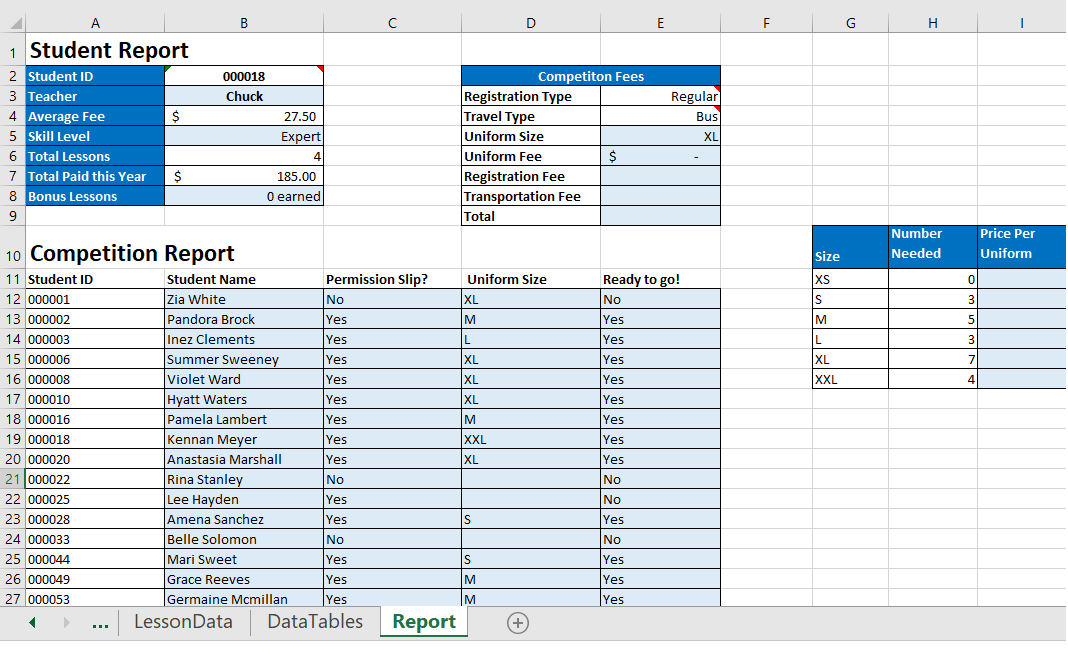Switch to the LessonData tab
Image resolution: width=1068 pixels, height=654 pixels.
(x=183, y=622)
